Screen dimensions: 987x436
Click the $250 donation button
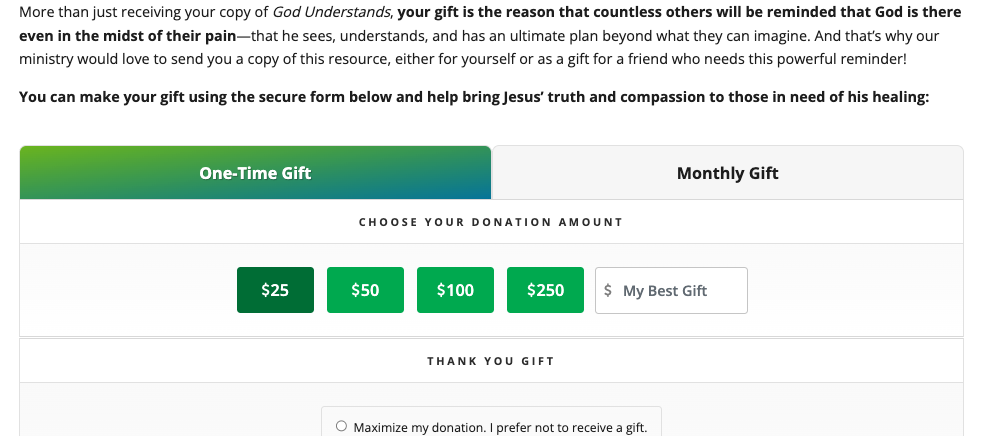point(545,290)
